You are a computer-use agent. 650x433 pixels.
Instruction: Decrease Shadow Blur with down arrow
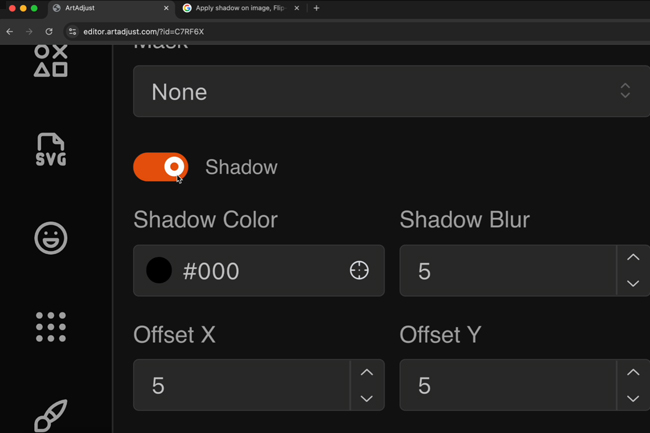click(633, 284)
